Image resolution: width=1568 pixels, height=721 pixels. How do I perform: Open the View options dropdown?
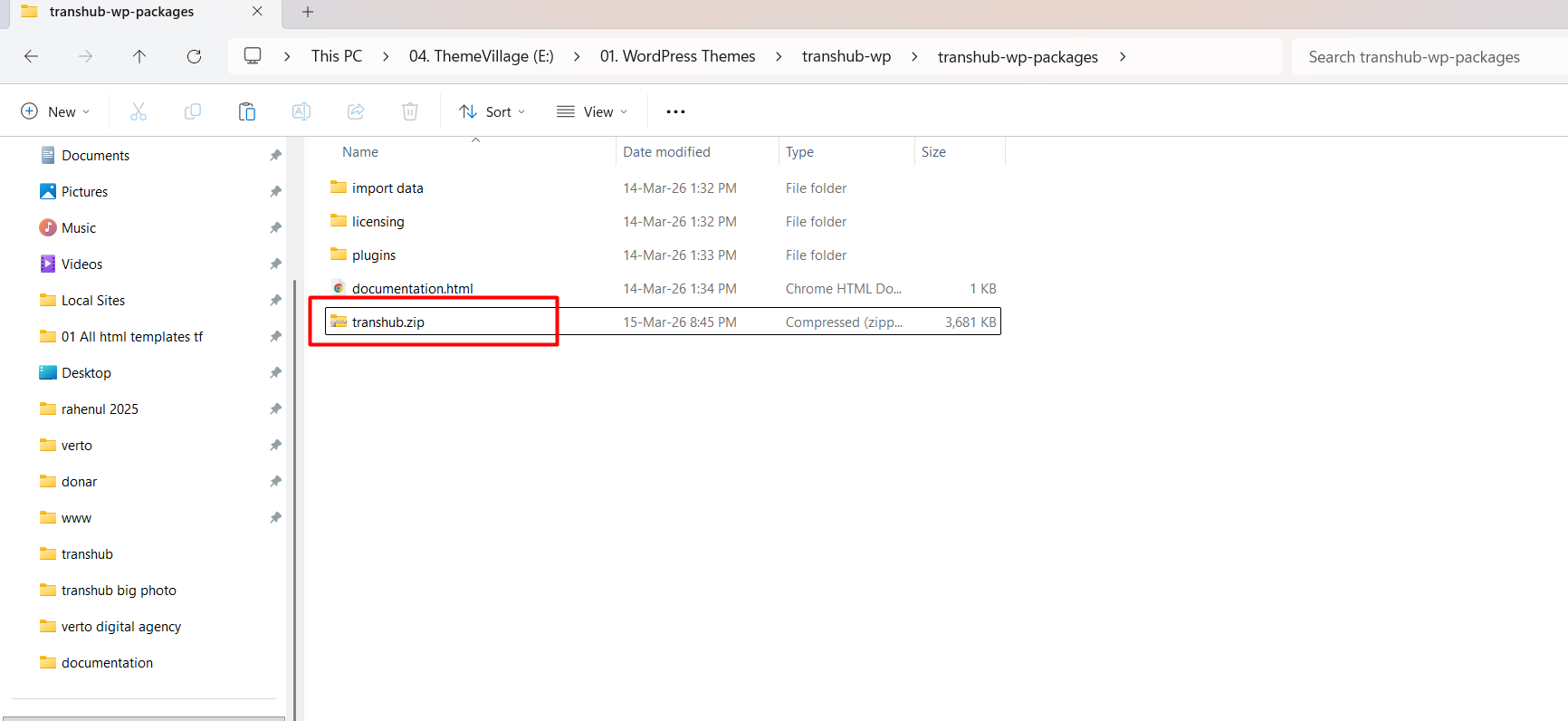[592, 111]
